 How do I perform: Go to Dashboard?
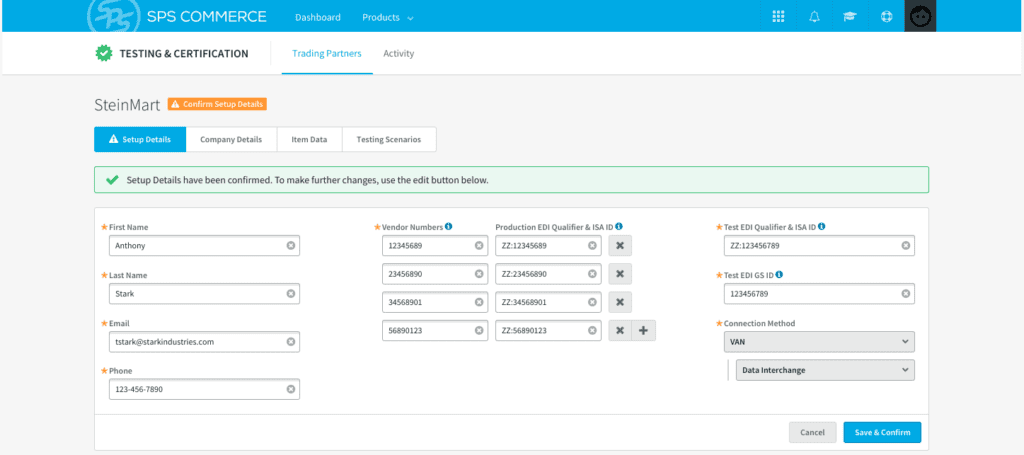coord(318,18)
